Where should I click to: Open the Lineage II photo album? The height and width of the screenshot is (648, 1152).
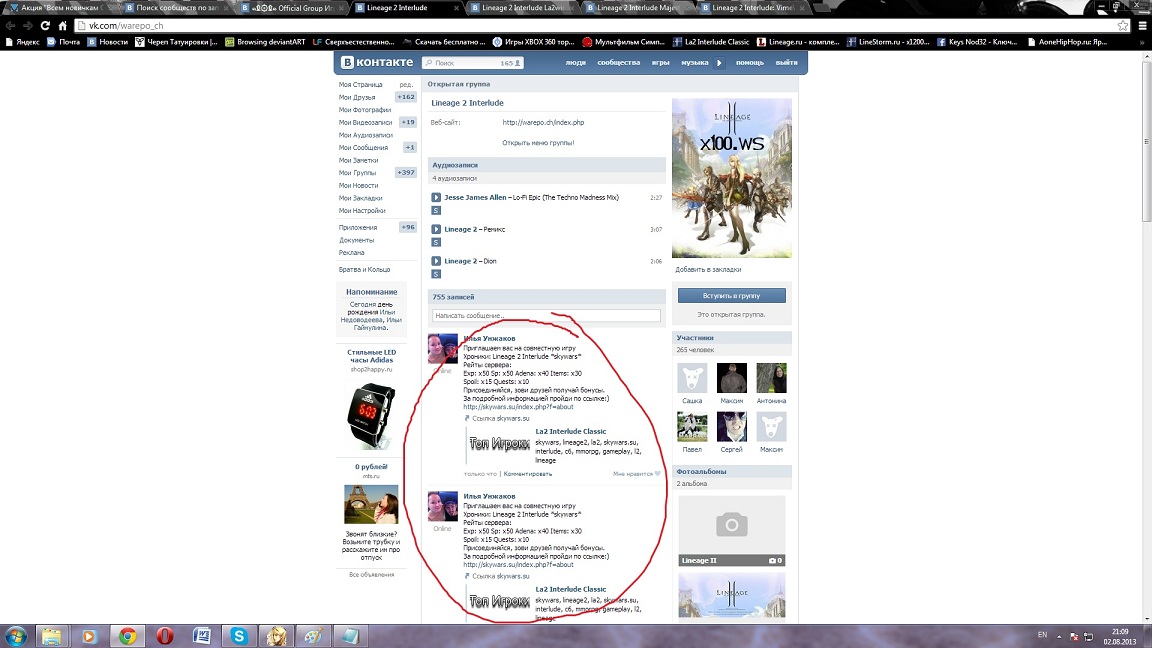pyautogui.click(x=732, y=530)
